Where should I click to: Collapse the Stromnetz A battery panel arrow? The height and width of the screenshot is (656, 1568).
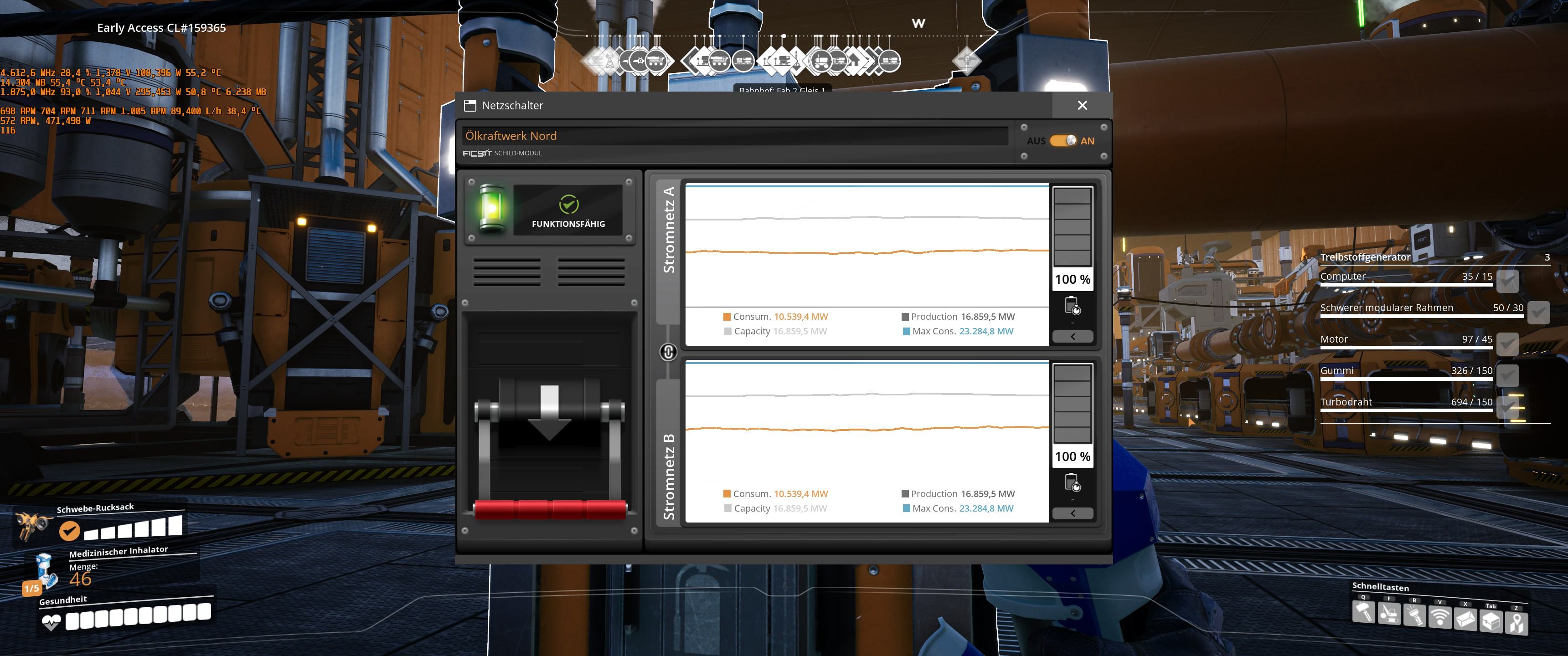click(1073, 337)
